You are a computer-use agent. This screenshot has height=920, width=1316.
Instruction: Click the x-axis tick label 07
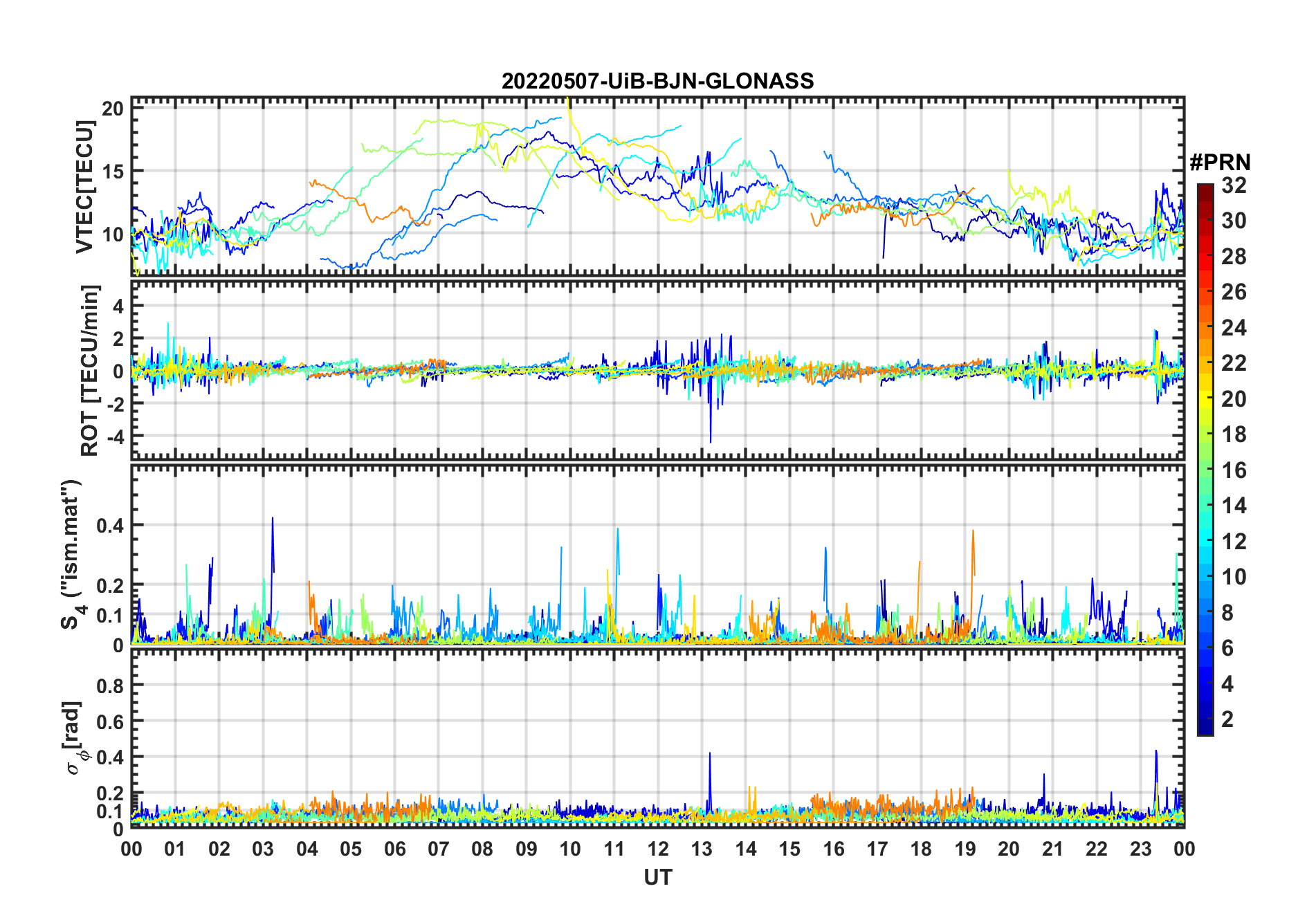pyautogui.click(x=439, y=849)
